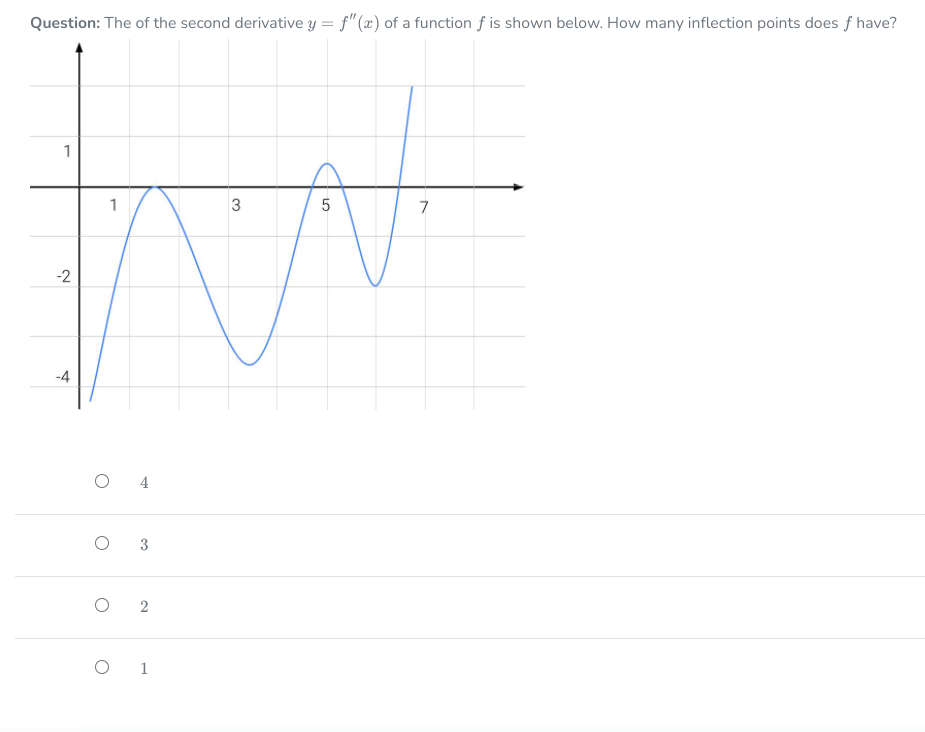This screenshot has height=732, width=925.
Task: Click the answer option labeled 4
Action: coord(144,482)
